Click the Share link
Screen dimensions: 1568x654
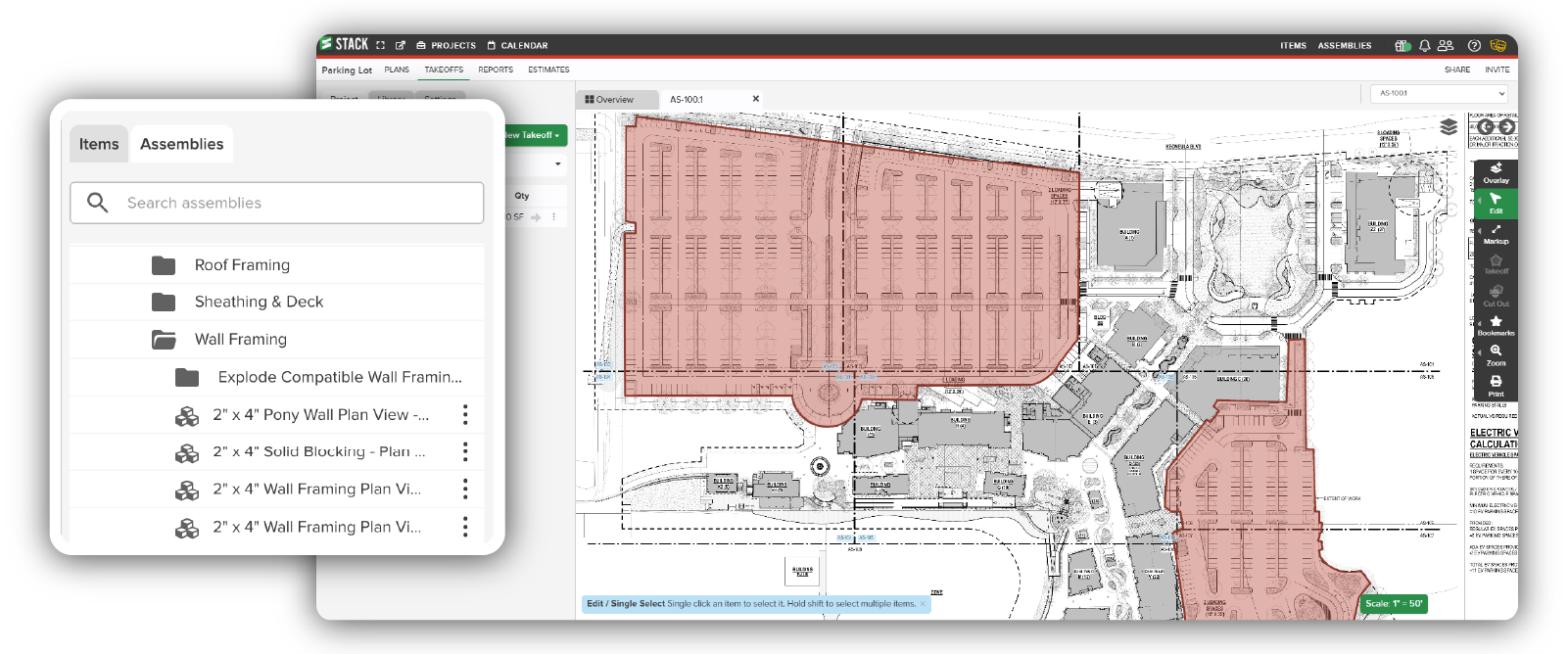pyautogui.click(x=1456, y=70)
